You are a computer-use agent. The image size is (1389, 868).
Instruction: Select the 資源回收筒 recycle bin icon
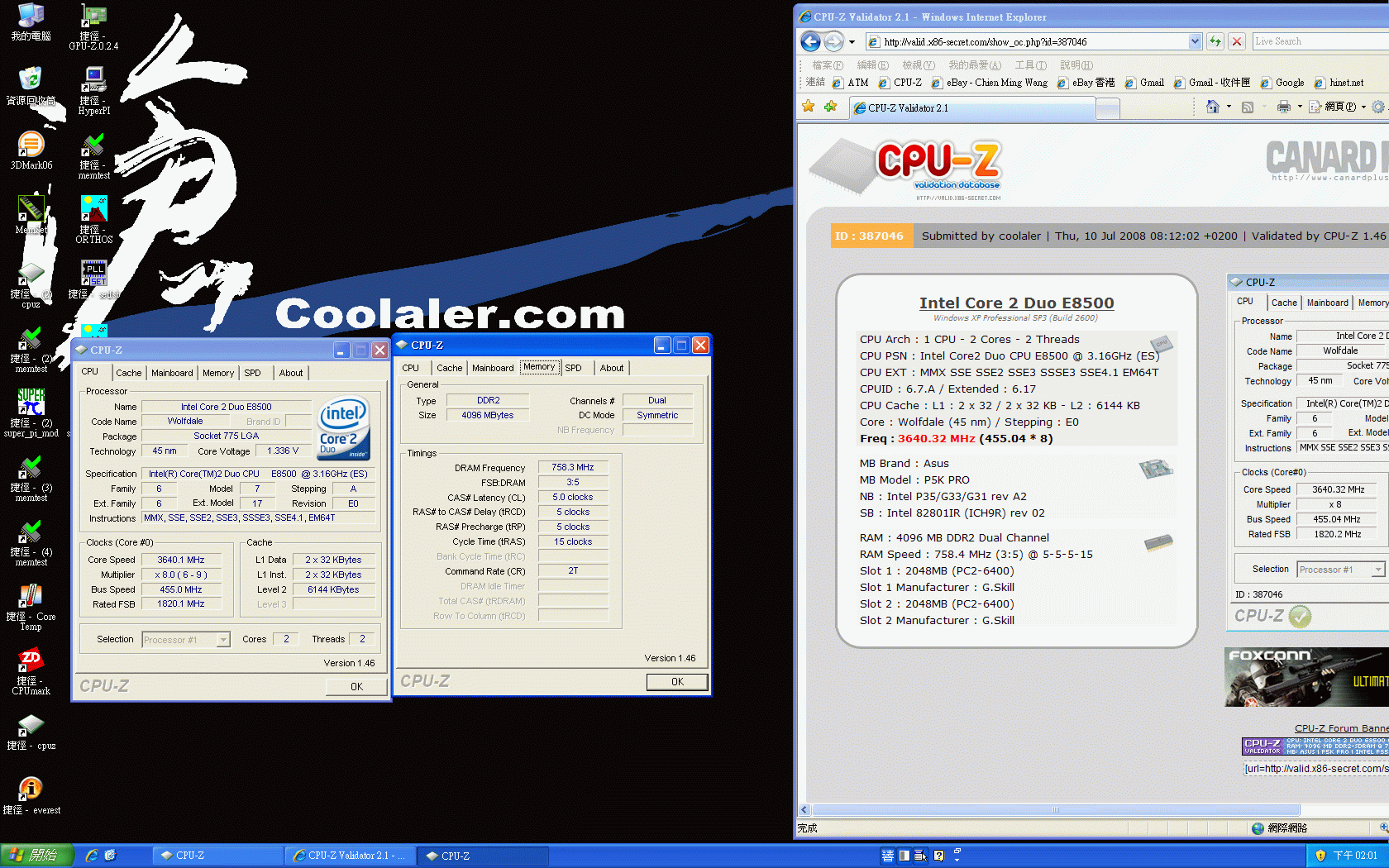coord(31,87)
